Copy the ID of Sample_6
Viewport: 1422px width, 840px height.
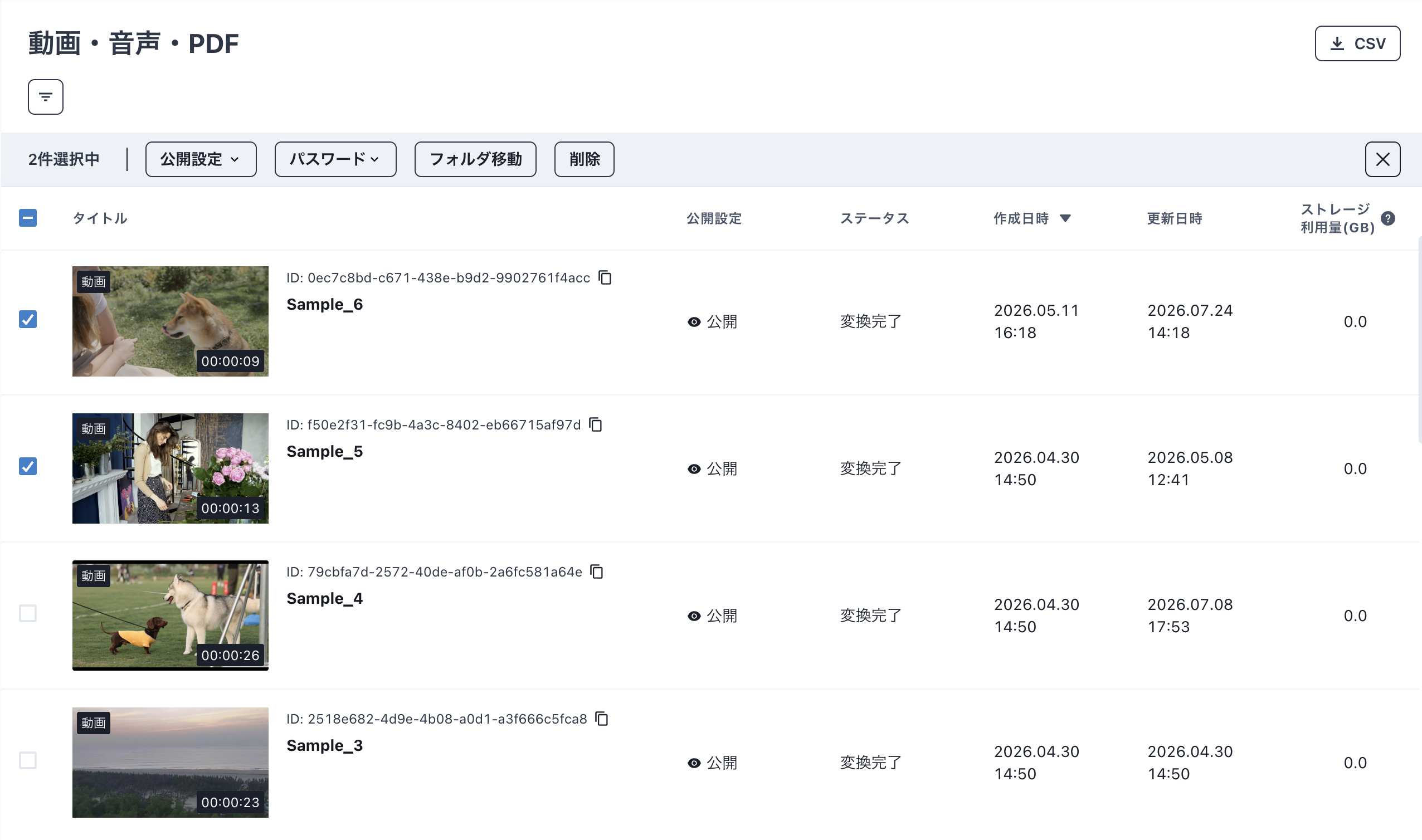605,277
